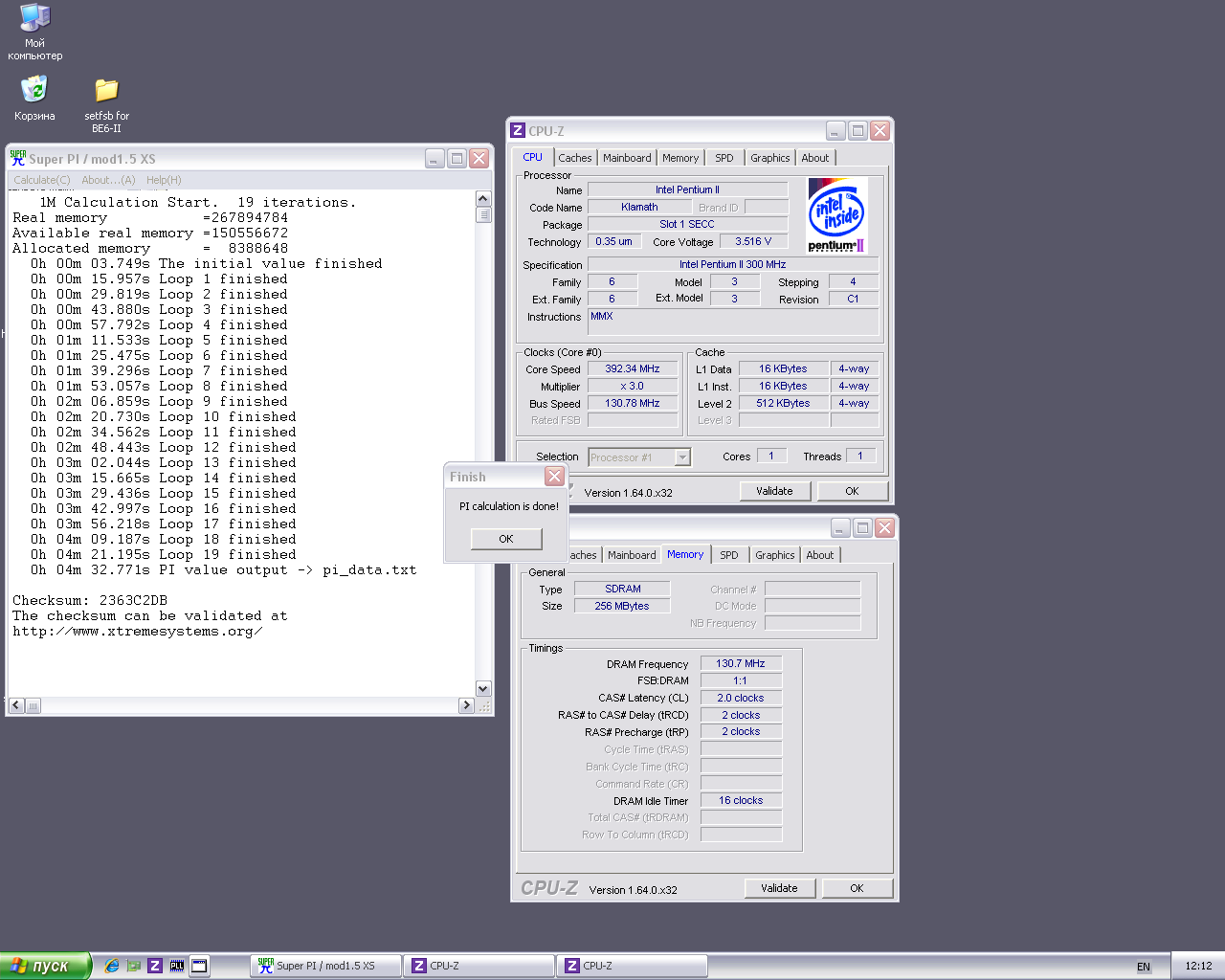Screen dimensions: 1225x980
Task: Select Graphics tab in upper CPU-Z window
Action: coord(770,158)
